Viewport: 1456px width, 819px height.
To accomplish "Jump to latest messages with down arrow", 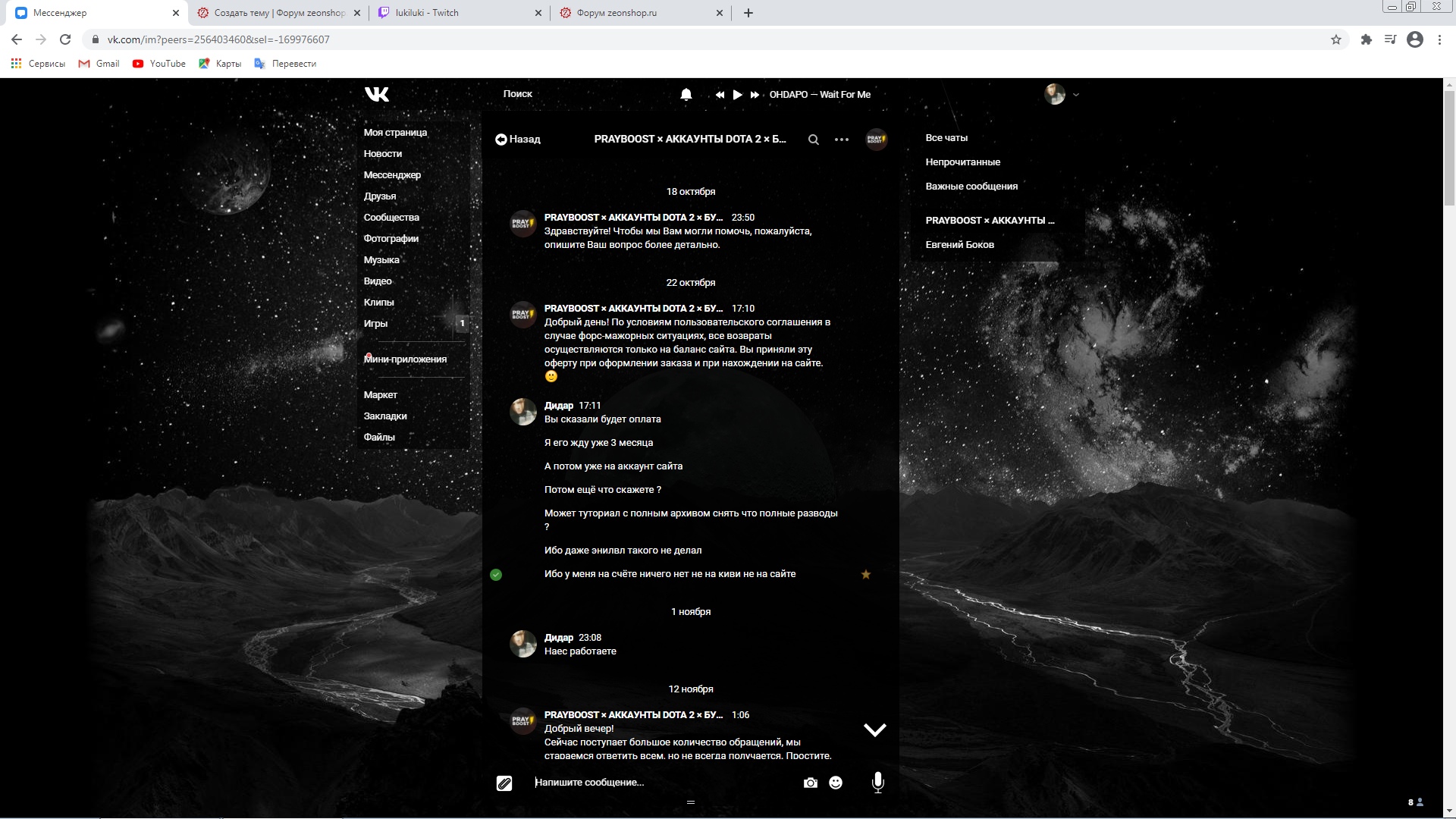I will pyautogui.click(x=875, y=730).
